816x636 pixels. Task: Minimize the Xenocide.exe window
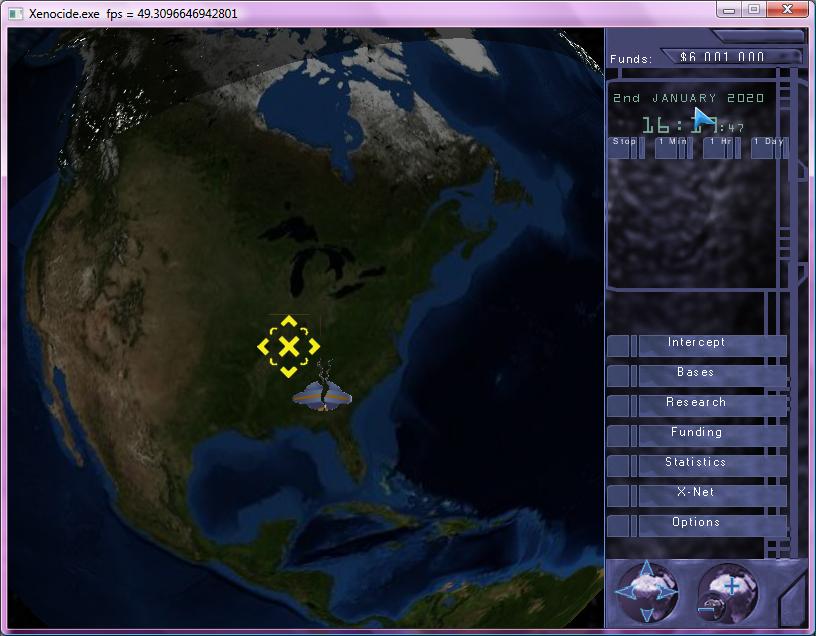click(x=730, y=10)
